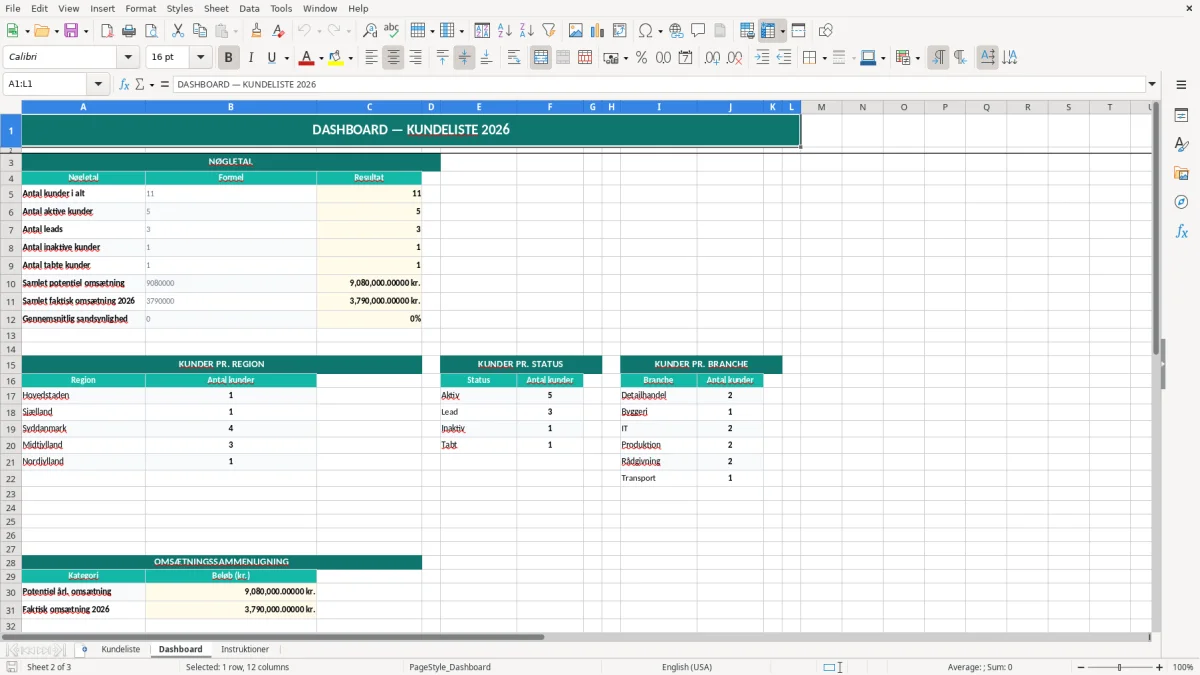
Task: Expand the Open document dropdown arrow
Action: 55,31
